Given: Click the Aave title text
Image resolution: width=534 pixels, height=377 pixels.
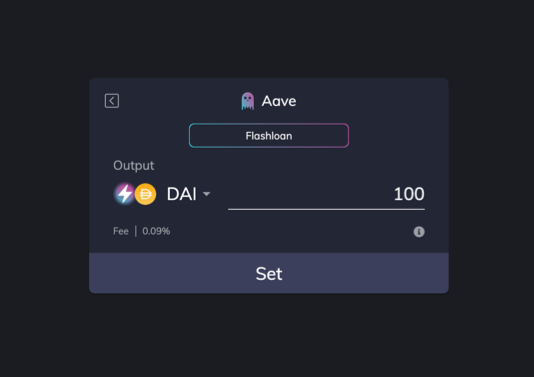Looking at the screenshot, I should [279, 101].
